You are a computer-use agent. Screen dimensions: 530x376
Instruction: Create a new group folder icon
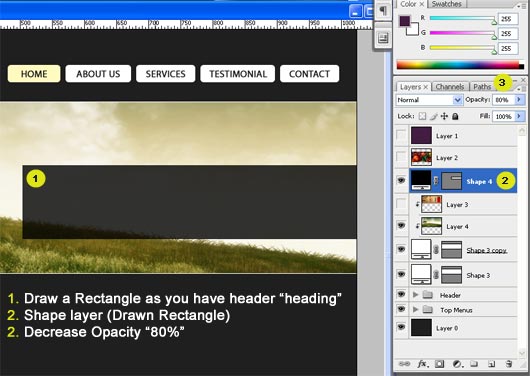tap(474, 364)
